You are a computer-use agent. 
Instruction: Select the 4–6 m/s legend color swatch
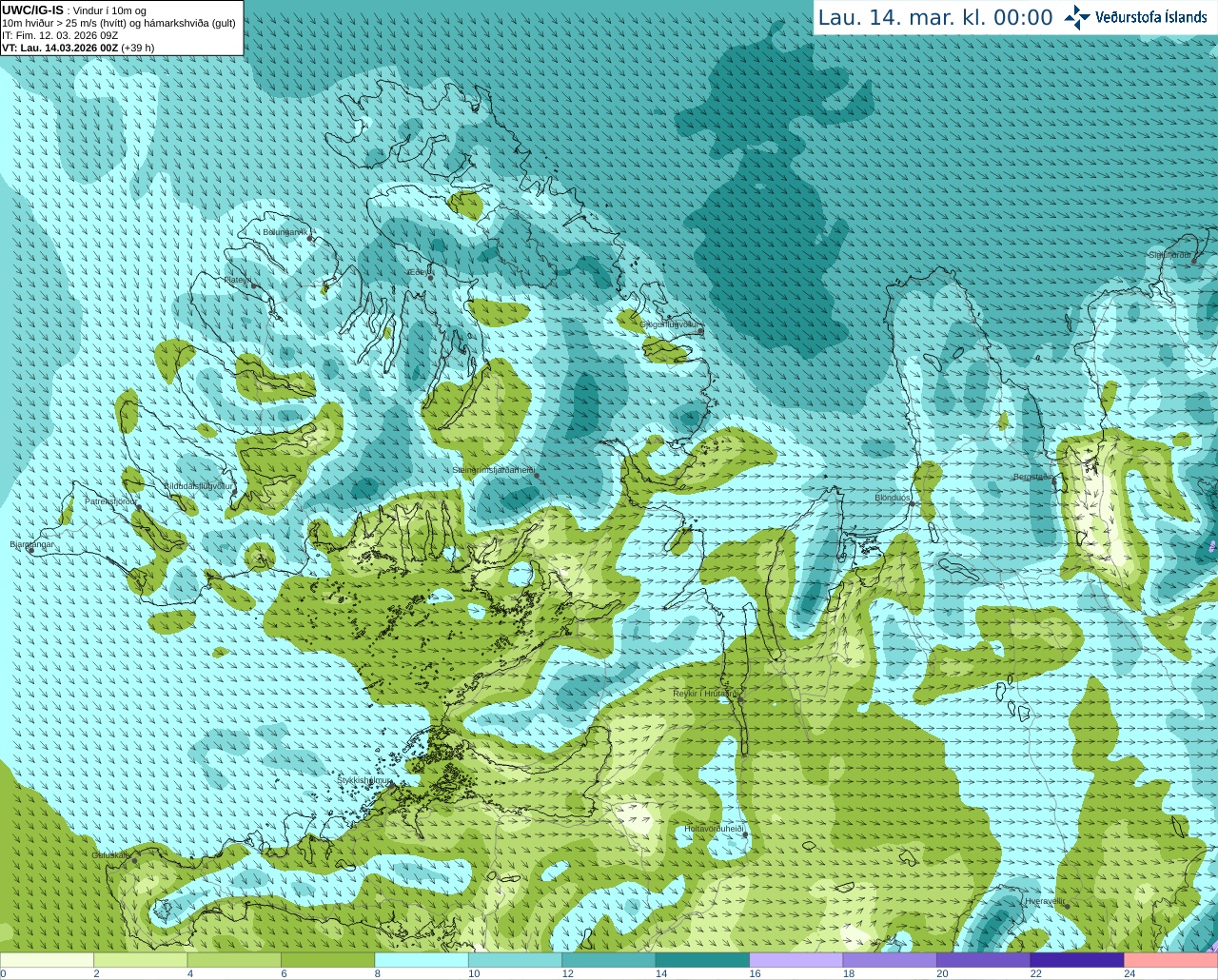click(x=234, y=960)
